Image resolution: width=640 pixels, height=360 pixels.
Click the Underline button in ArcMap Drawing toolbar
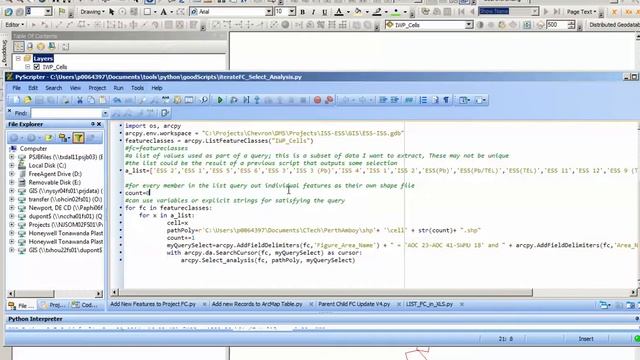(x=324, y=12)
